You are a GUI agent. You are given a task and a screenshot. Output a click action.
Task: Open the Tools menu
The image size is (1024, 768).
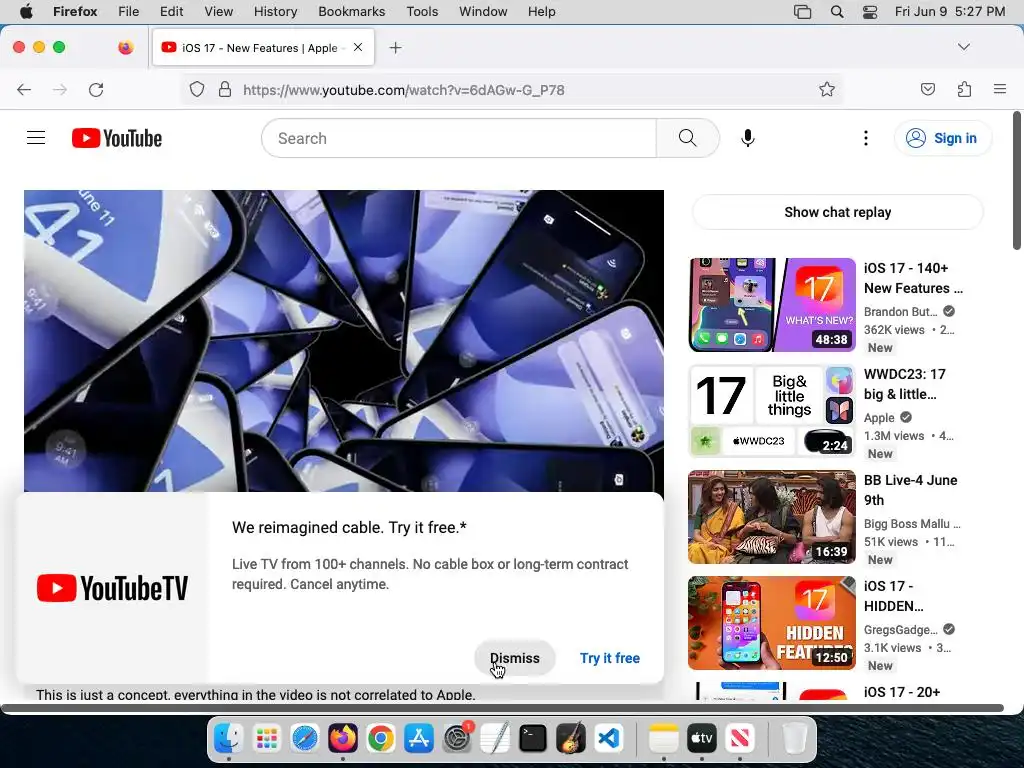pos(422,11)
